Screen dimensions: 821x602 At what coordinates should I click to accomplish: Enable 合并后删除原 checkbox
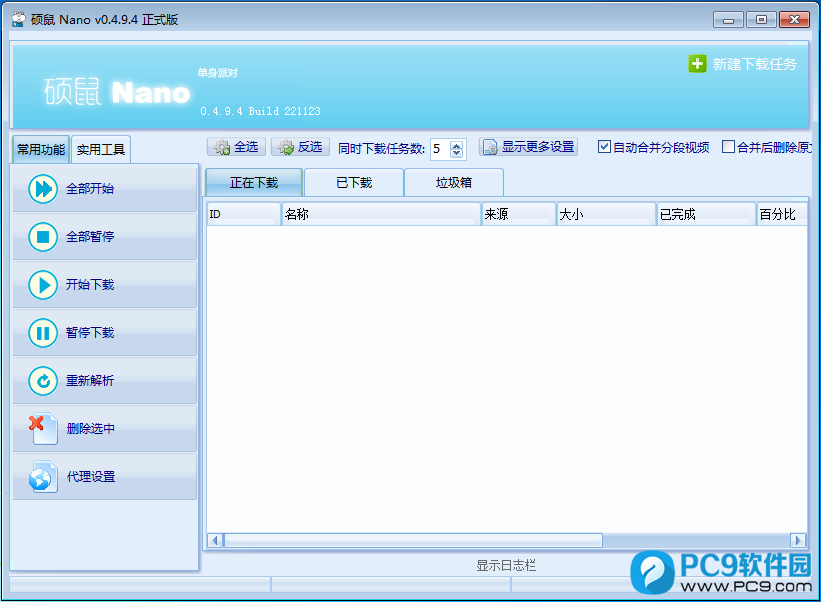[x=728, y=147]
